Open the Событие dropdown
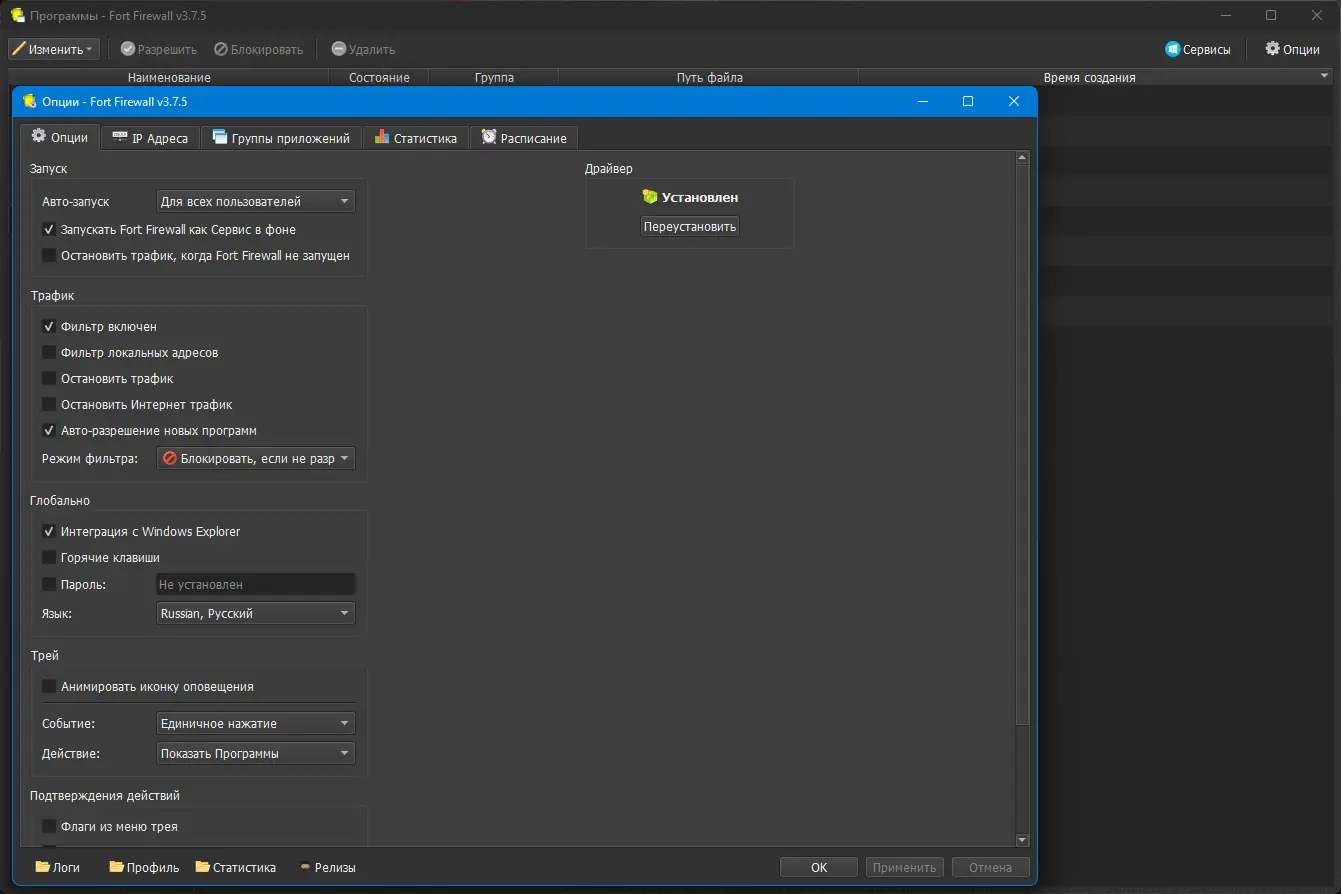Screen dimensions: 1341x894 pos(256,723)
